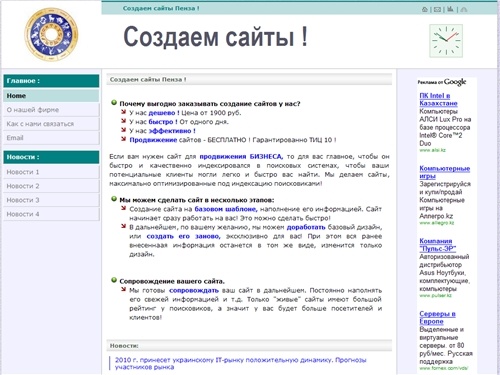The height and width of the screenshot is (375, 500).
Task: Click the red arrow bullet beside 'Мы готовы сопровождать'
Action: coord(123,289)
